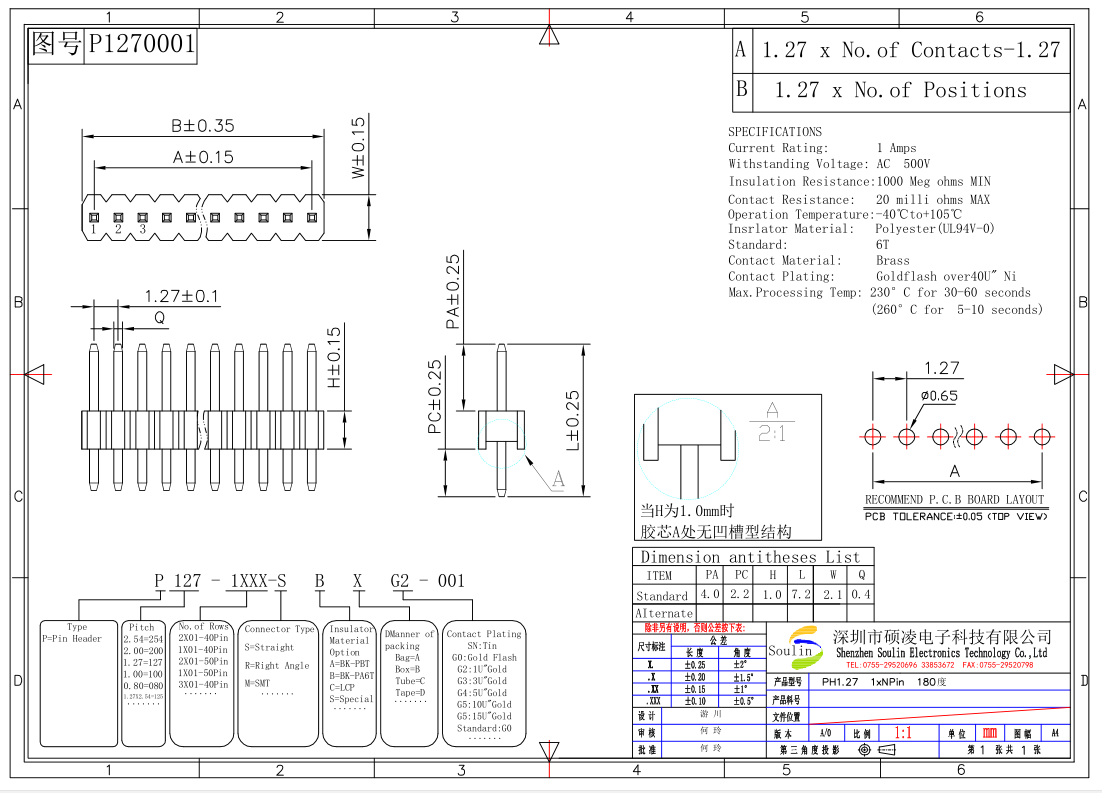Click the right edge centering arrow marker

[1062, 374]
